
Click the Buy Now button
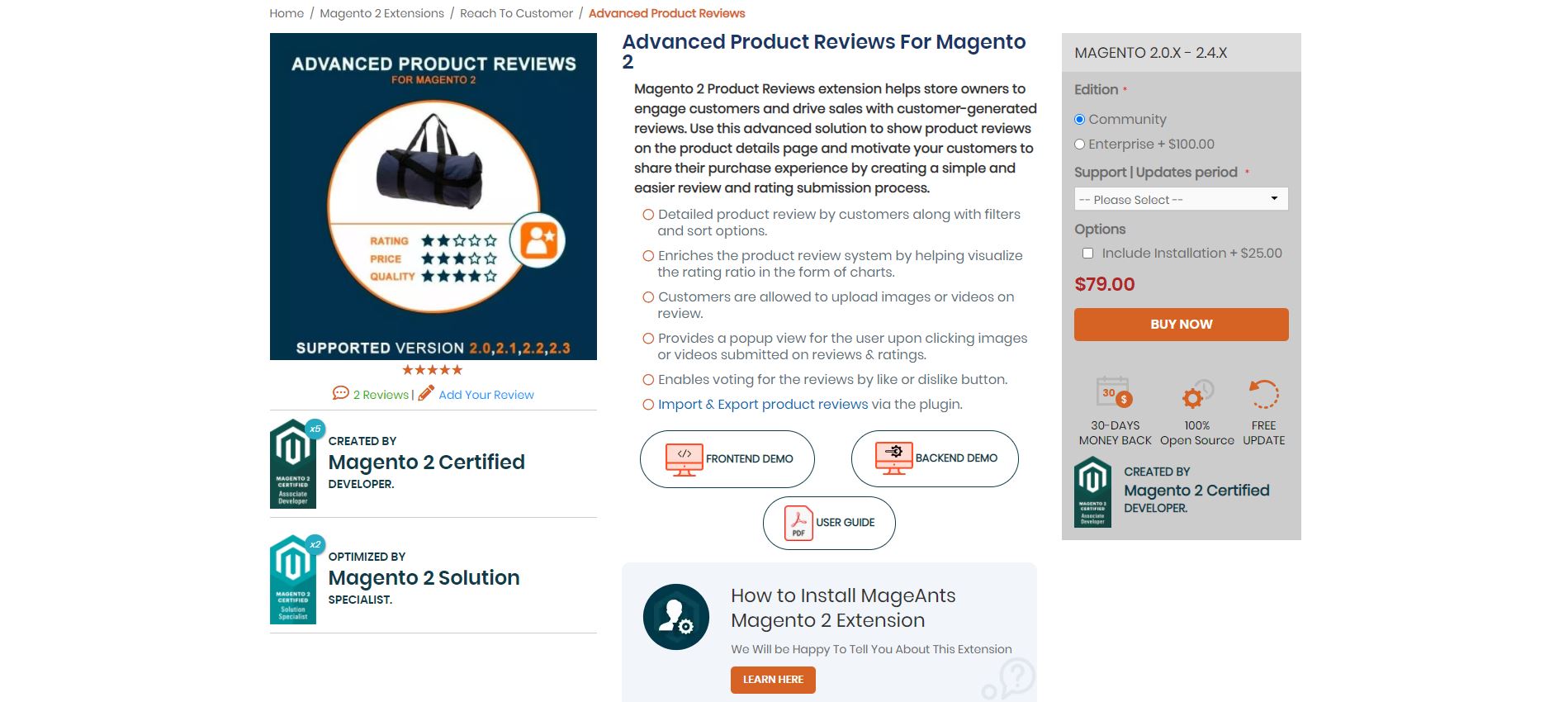click(x=1181, y=325)
